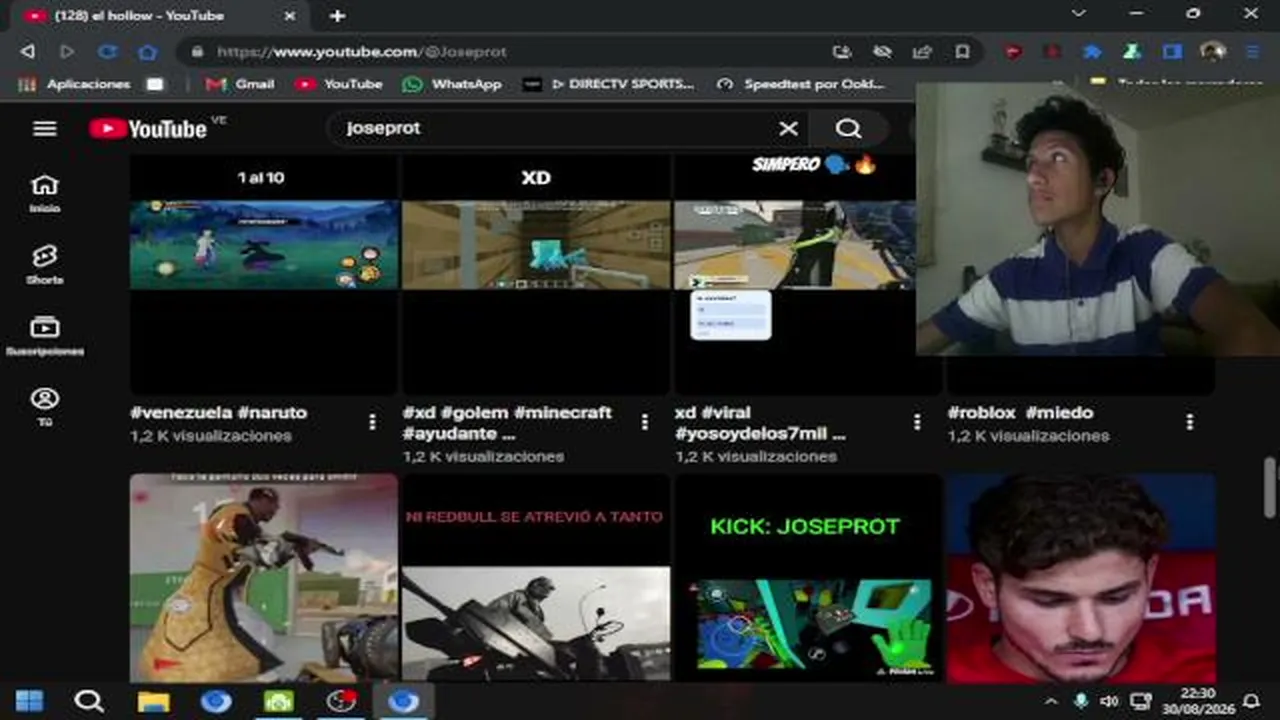Screen dimensions: 1280x720
Task: Open the short showing man in red jersey
Action: (1081, 578)
